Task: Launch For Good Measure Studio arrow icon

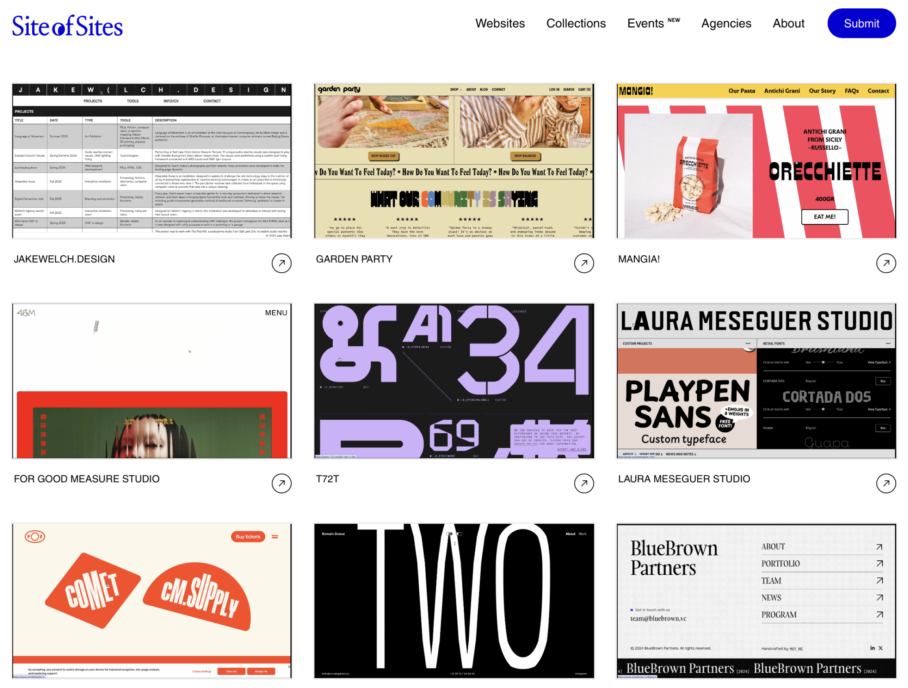Action: click(281, 483)
